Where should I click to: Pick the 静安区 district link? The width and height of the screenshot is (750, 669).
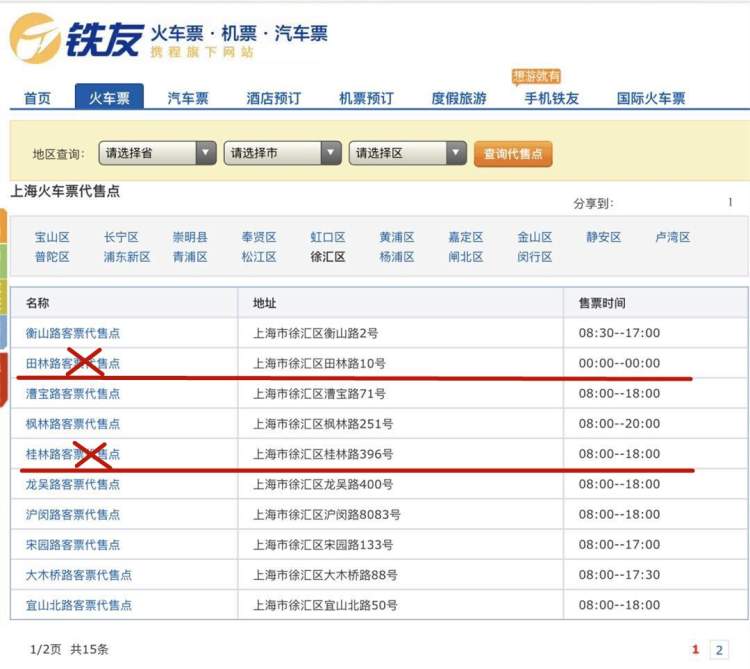click(603, 237)
